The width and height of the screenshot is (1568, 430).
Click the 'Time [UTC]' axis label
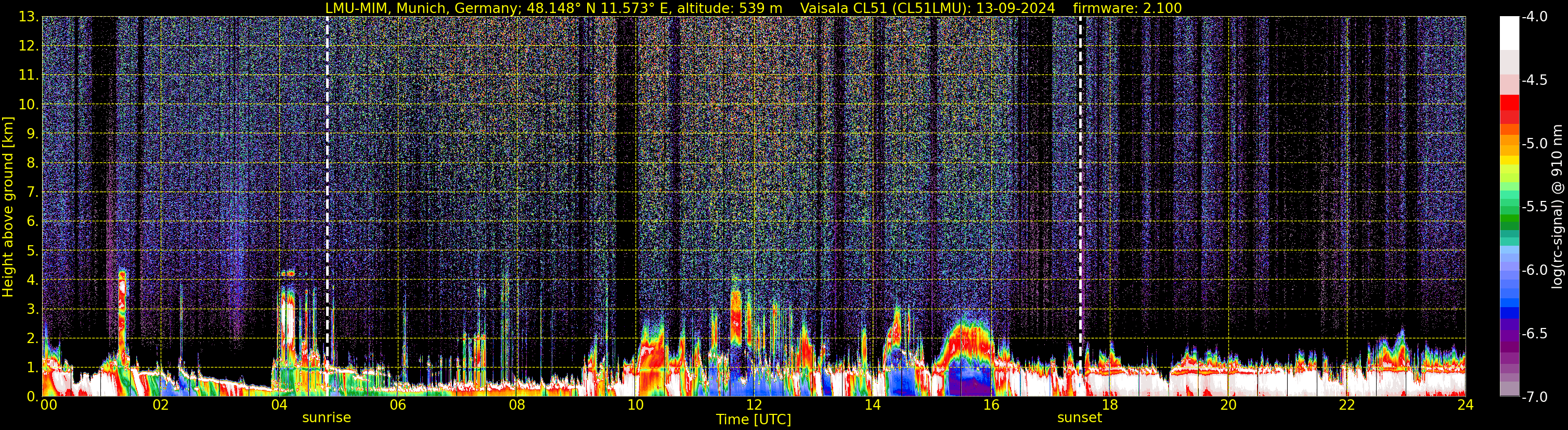point(754,420)
